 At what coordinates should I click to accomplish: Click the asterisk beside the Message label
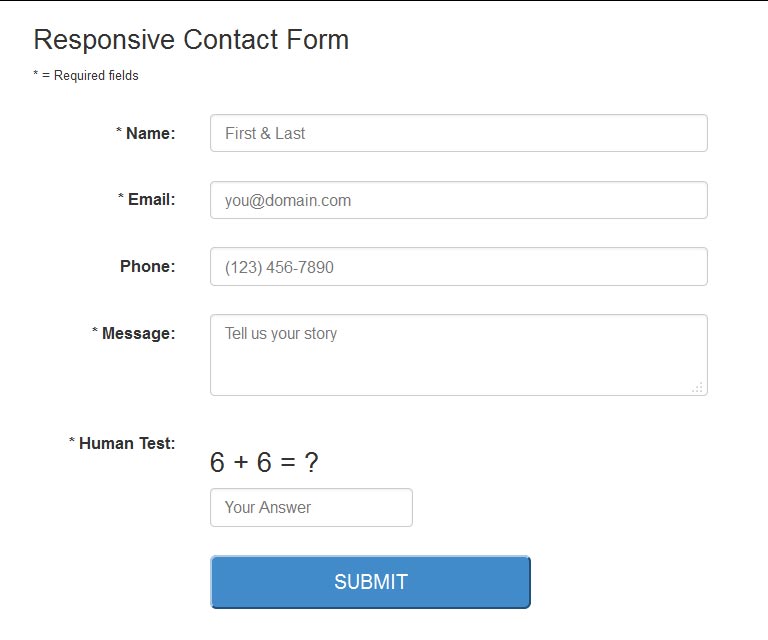[x=95, y=332]
